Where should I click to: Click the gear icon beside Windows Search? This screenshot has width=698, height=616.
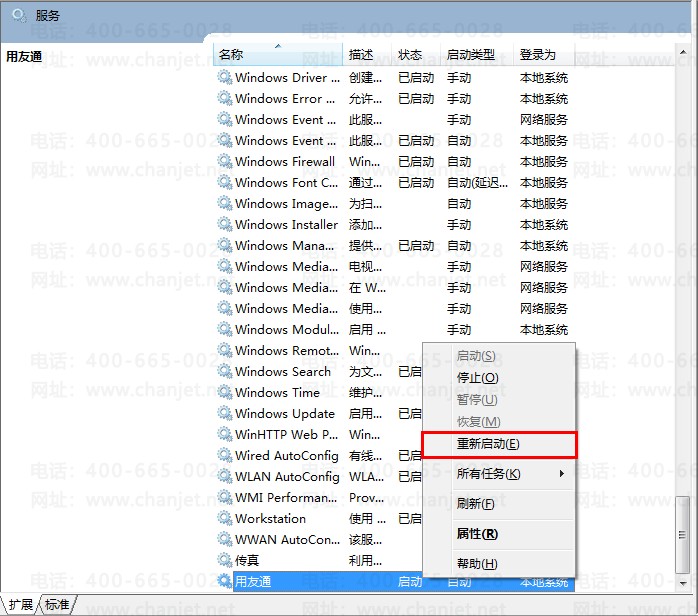225,371
